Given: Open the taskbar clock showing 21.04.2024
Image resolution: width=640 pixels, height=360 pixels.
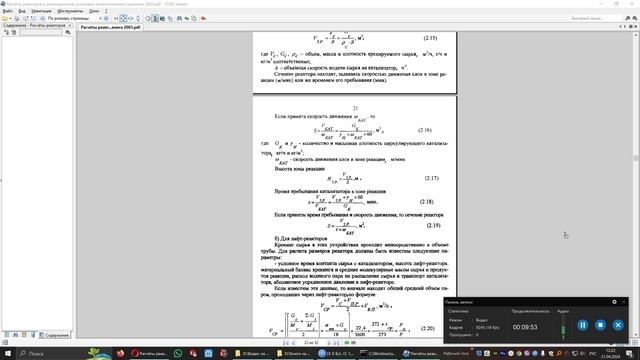Looking at the screenshot, I should pyautogui.click(x=610, y=353).
